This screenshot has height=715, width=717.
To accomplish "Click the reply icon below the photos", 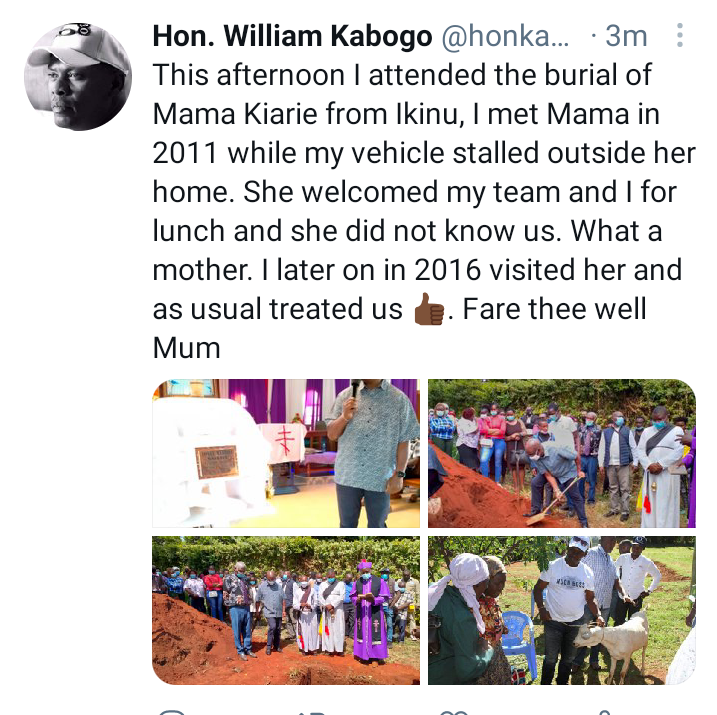I will pos(171,712).
